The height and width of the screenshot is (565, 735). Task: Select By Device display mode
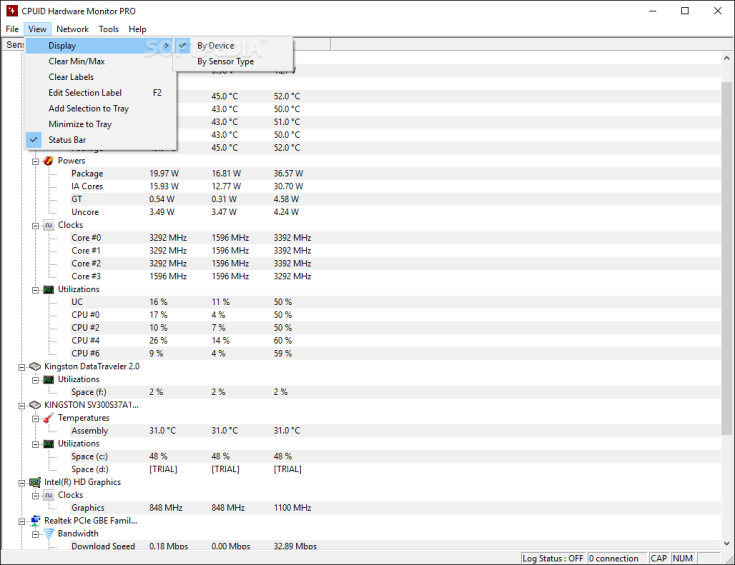point(215,46)
